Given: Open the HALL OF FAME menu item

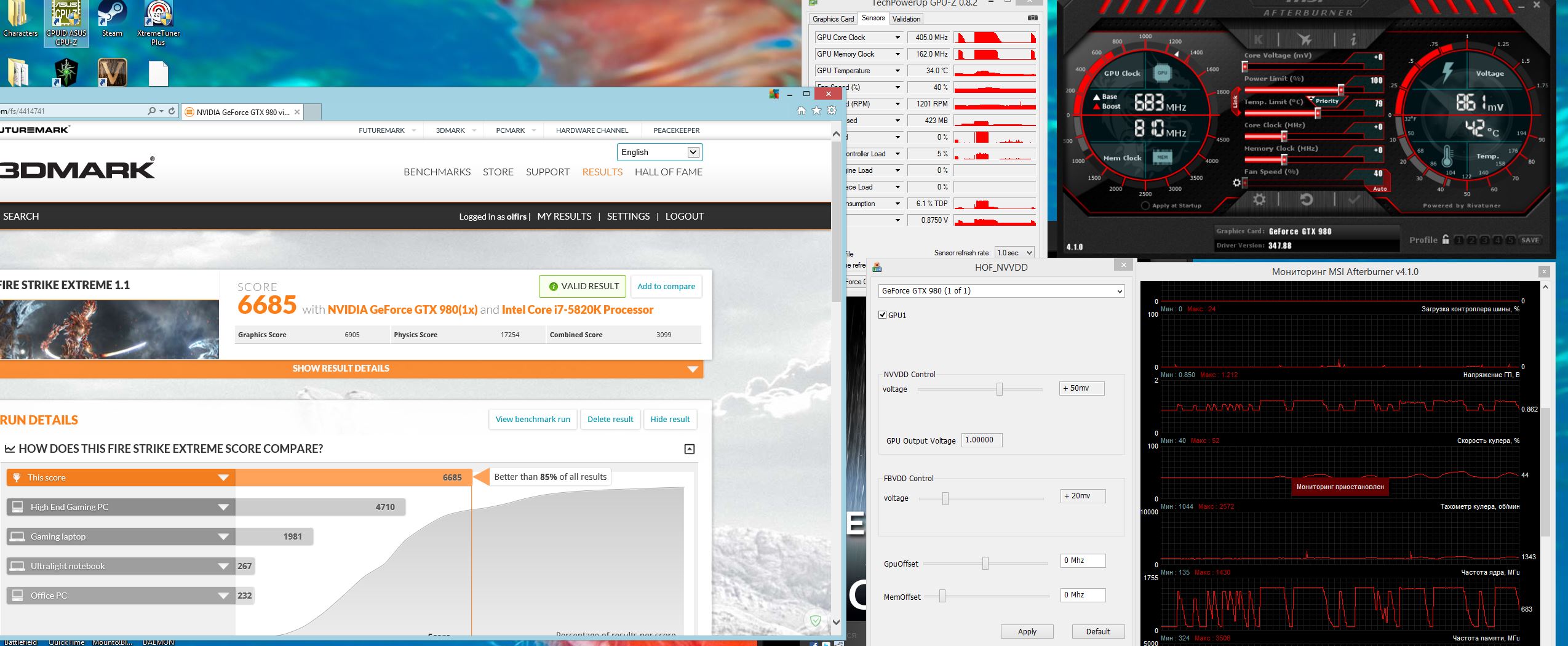Looking at the screenshot, I should (x=669, y=172).
